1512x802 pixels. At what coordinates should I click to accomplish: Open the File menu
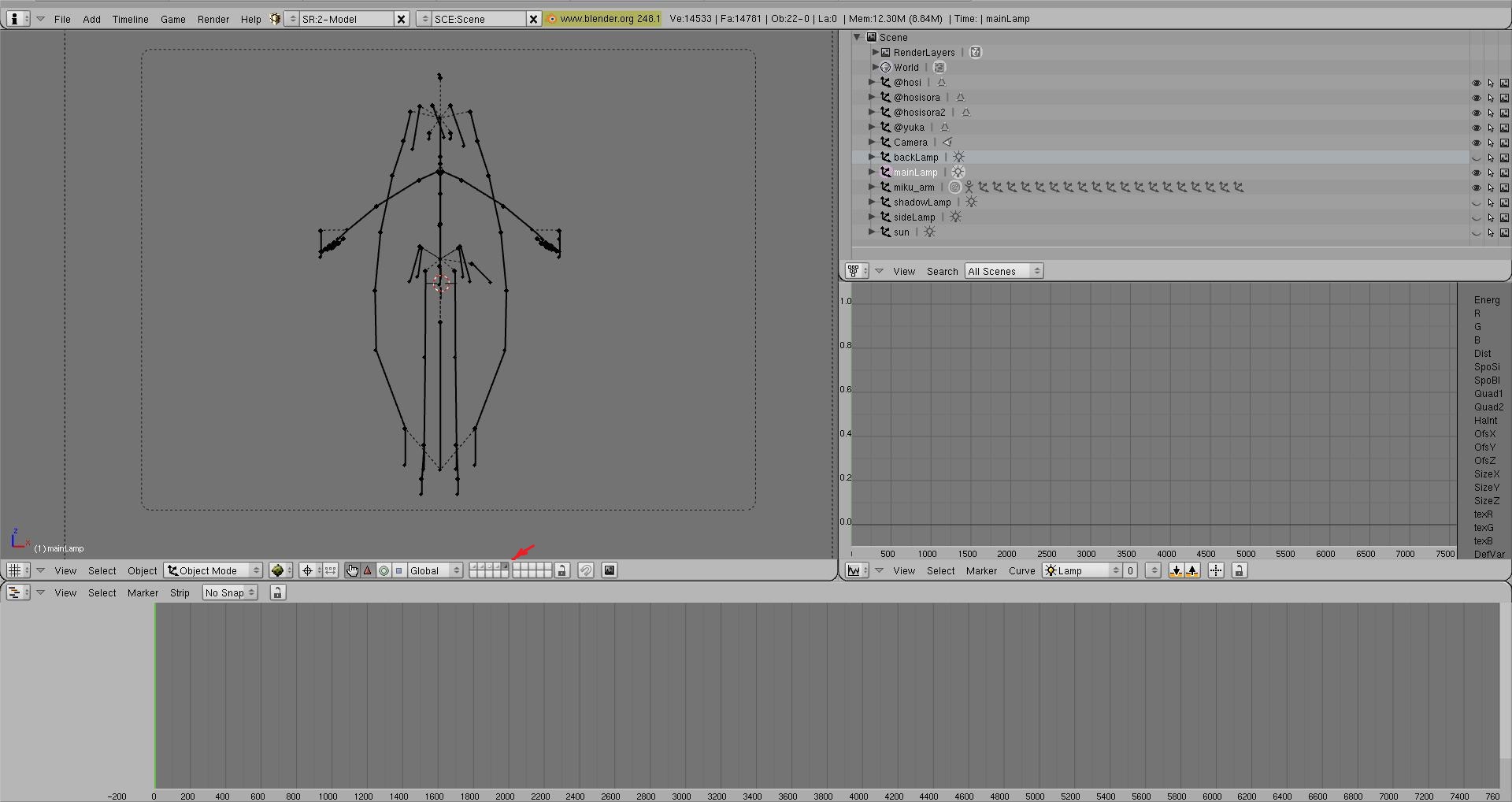pyautogui.click(x=62, y=19)
